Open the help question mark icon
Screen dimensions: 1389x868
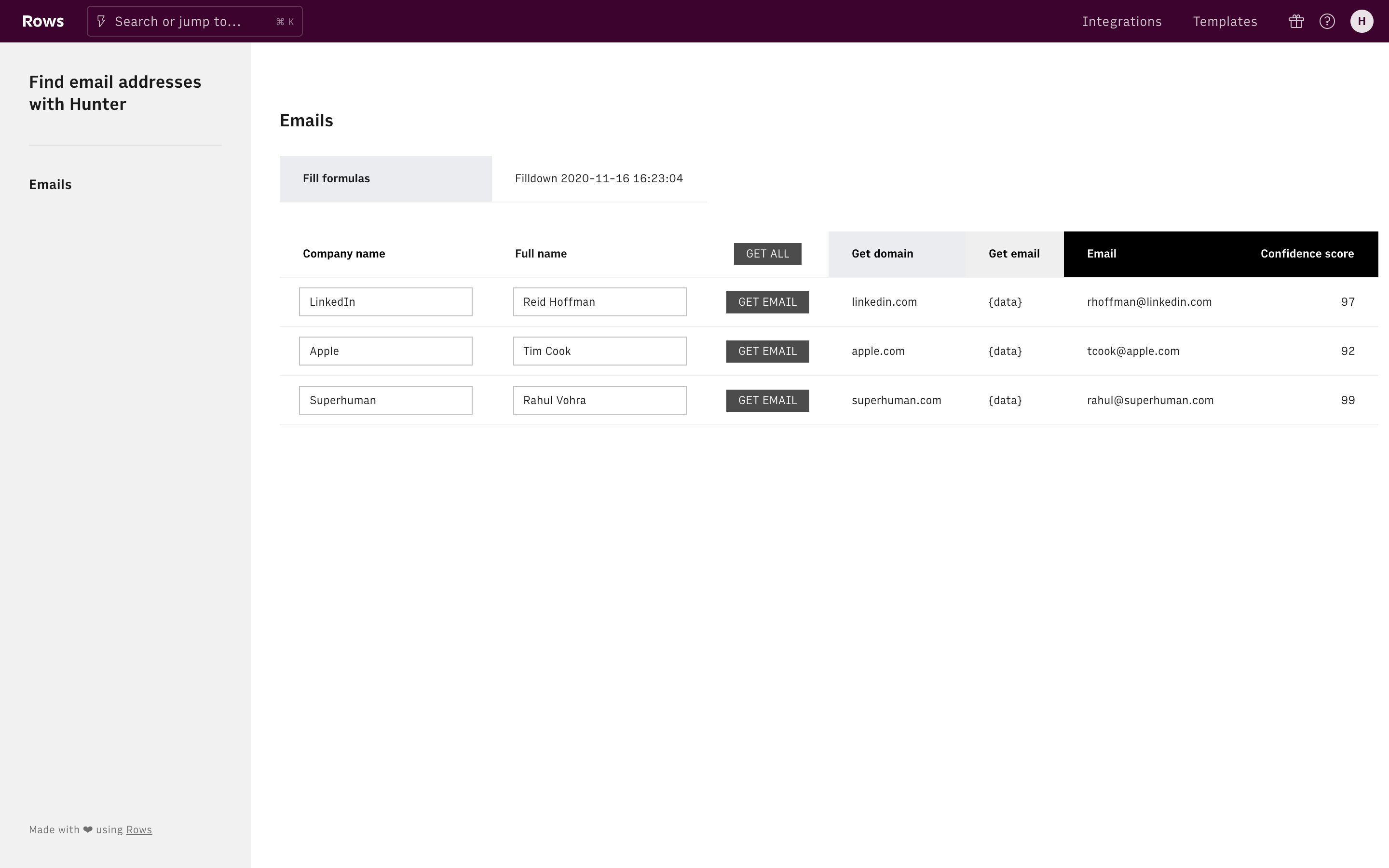1327,21
